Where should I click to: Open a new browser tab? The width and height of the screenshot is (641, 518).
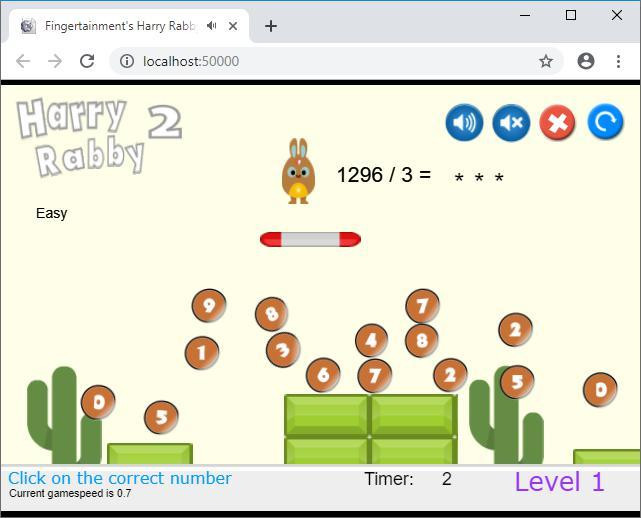271,26
